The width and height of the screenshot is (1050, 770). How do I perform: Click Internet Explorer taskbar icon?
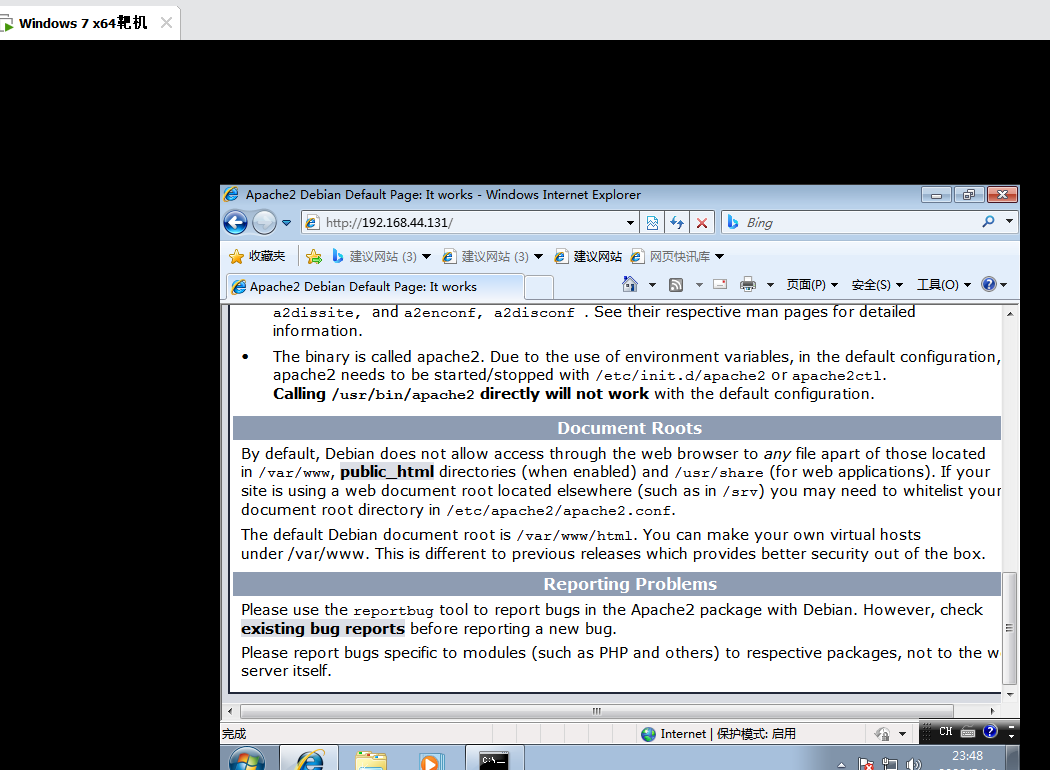pyautogui.click(x=309, y=759)
